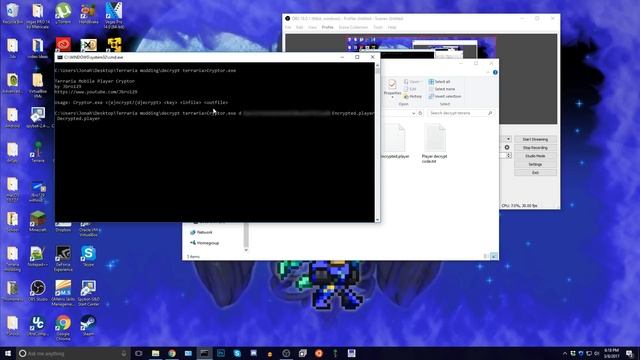Open File Explorer from the taskbar
The image size is (640, 360).
coord(156,353)
